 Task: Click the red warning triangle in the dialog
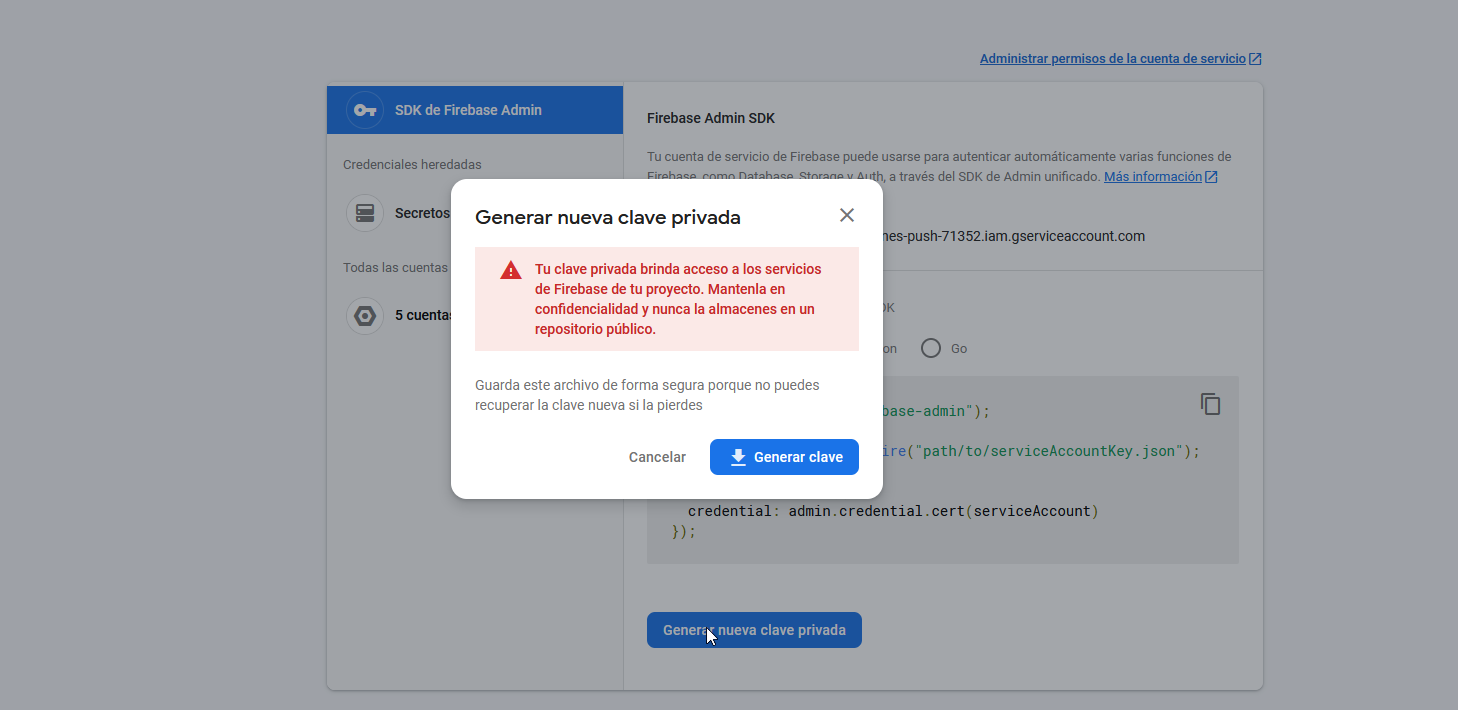511,269
